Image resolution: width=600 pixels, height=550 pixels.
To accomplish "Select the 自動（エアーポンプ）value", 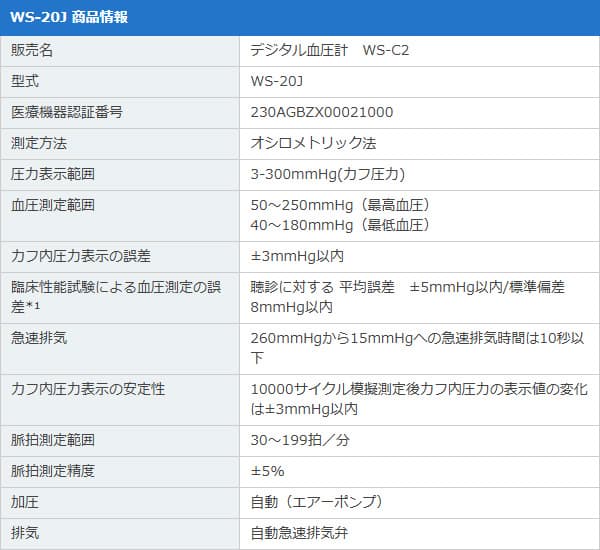I will (317, 501).
